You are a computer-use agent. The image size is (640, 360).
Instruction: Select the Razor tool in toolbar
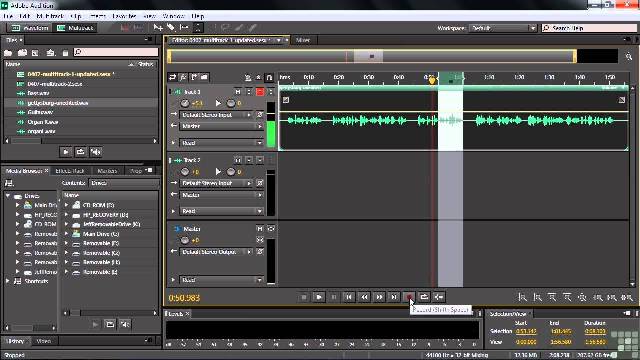(171, 27)
